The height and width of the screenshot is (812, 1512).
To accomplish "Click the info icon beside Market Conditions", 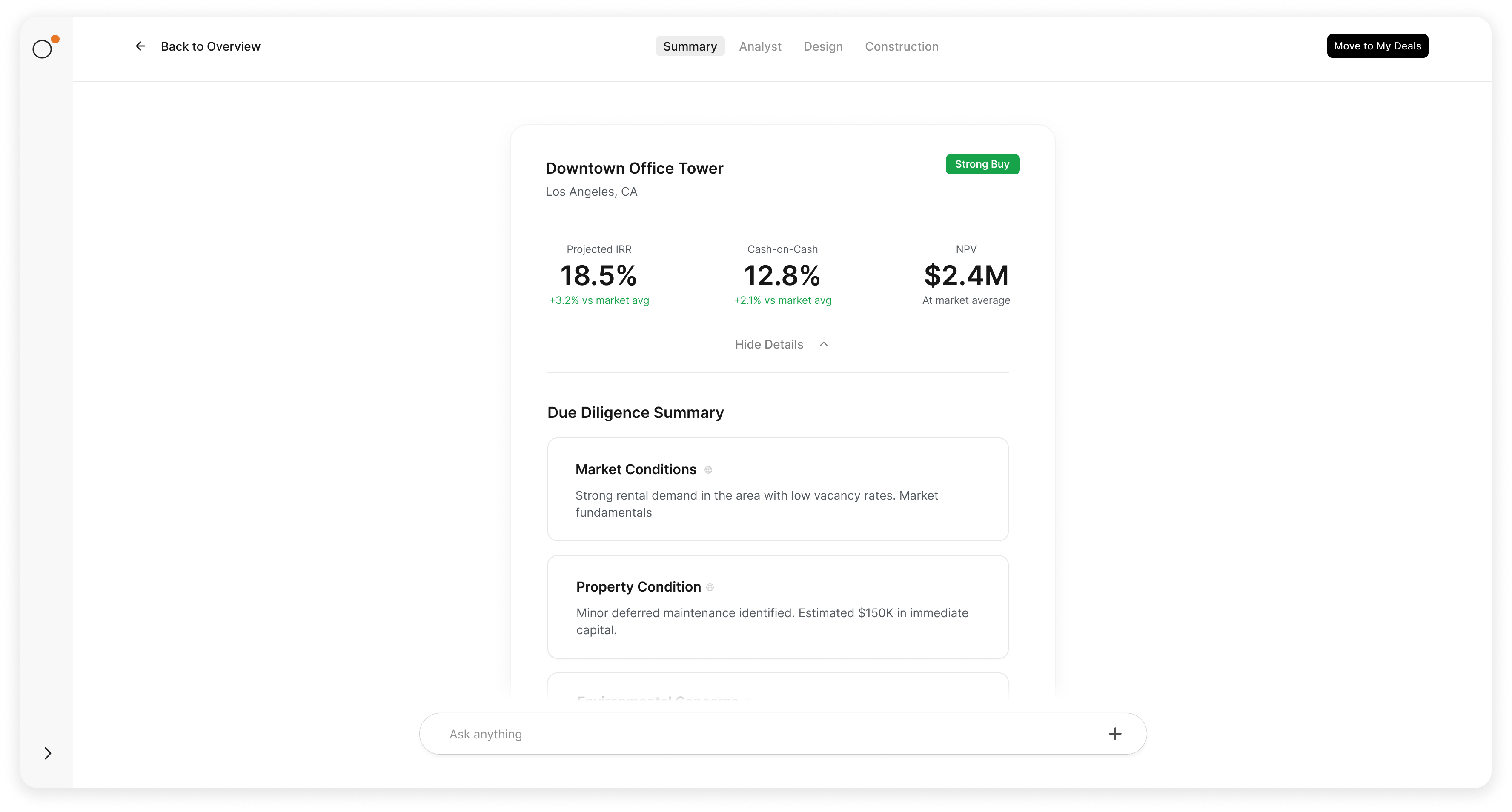I will point(708,470).
